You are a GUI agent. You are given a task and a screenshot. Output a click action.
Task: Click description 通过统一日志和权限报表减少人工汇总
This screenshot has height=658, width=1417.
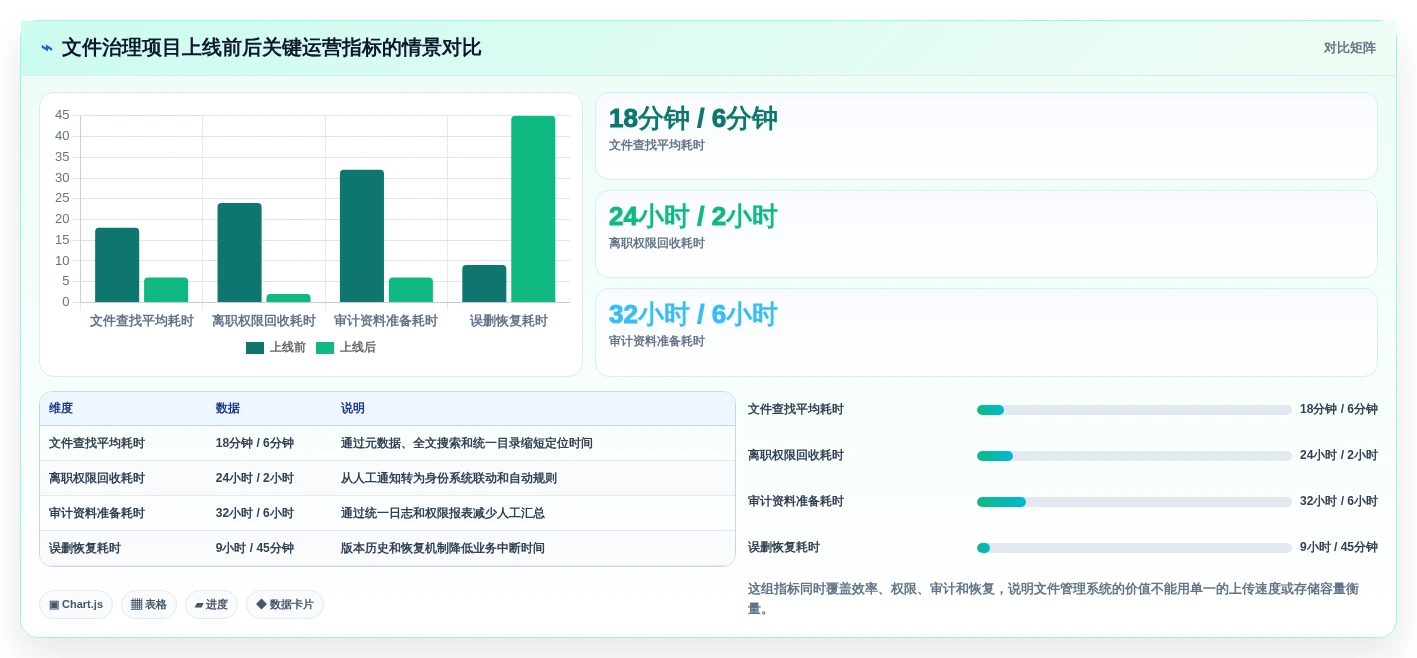[x=443, y=513]
